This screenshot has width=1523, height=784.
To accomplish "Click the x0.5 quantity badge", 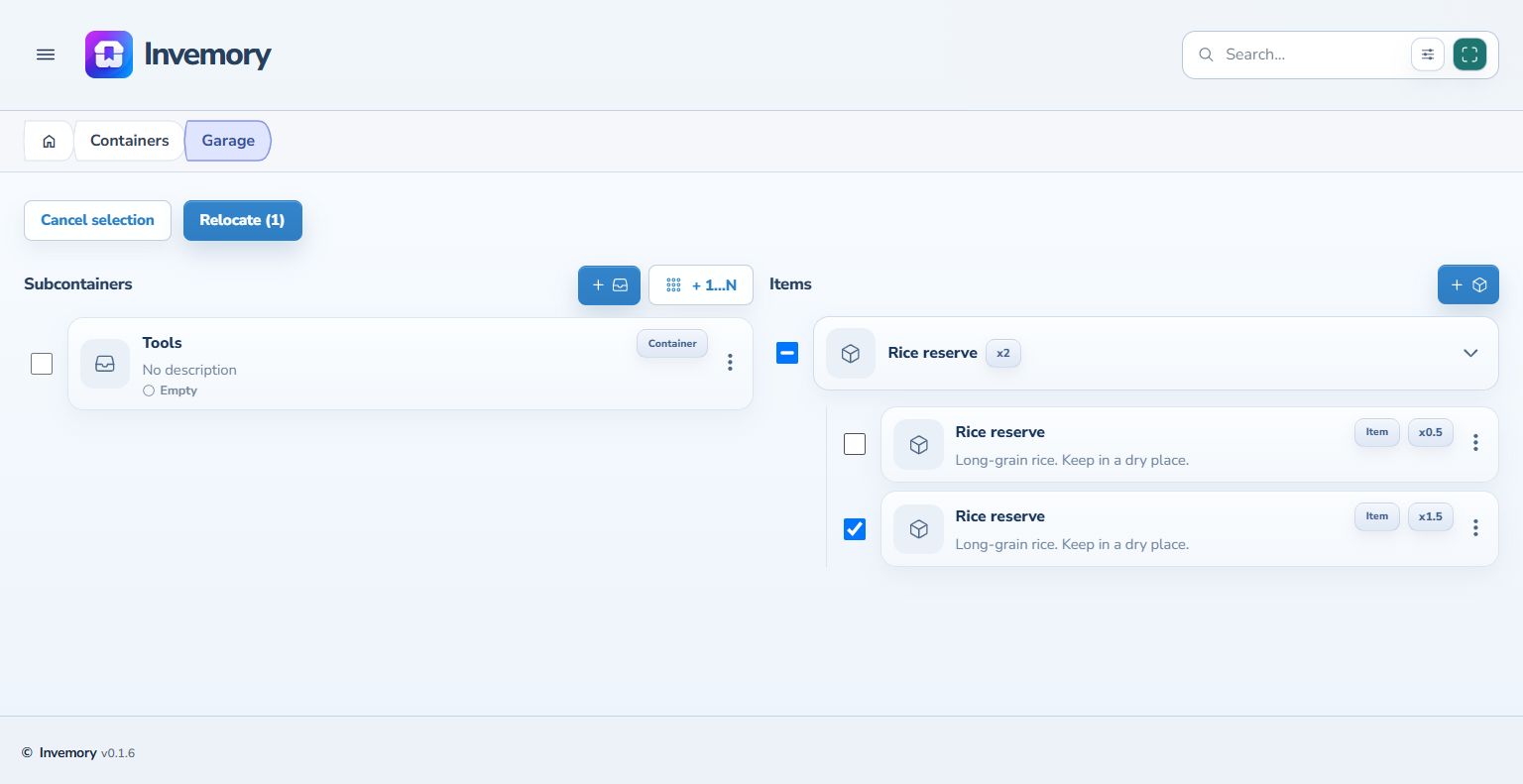I will point(1431,432).
